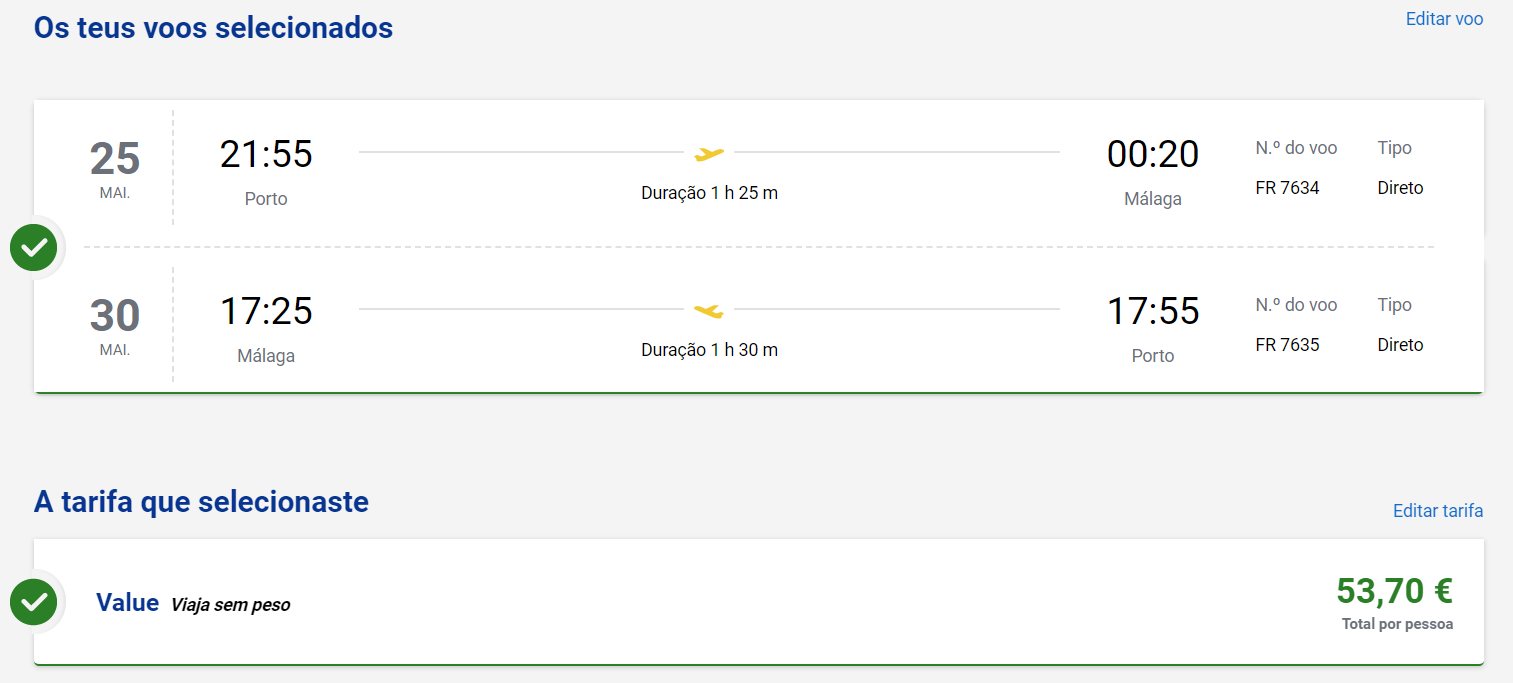Click the Value fare name

tap(128, 602)
